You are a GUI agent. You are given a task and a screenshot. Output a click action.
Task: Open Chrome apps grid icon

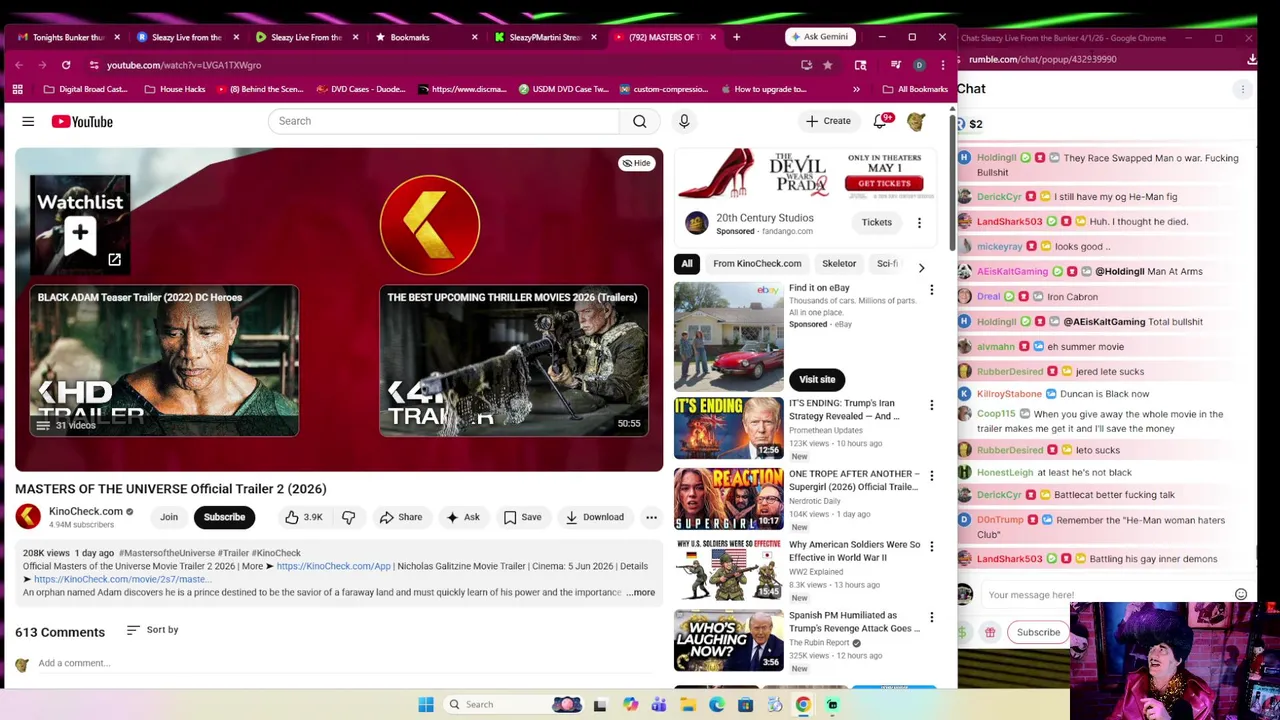point(17,89)
